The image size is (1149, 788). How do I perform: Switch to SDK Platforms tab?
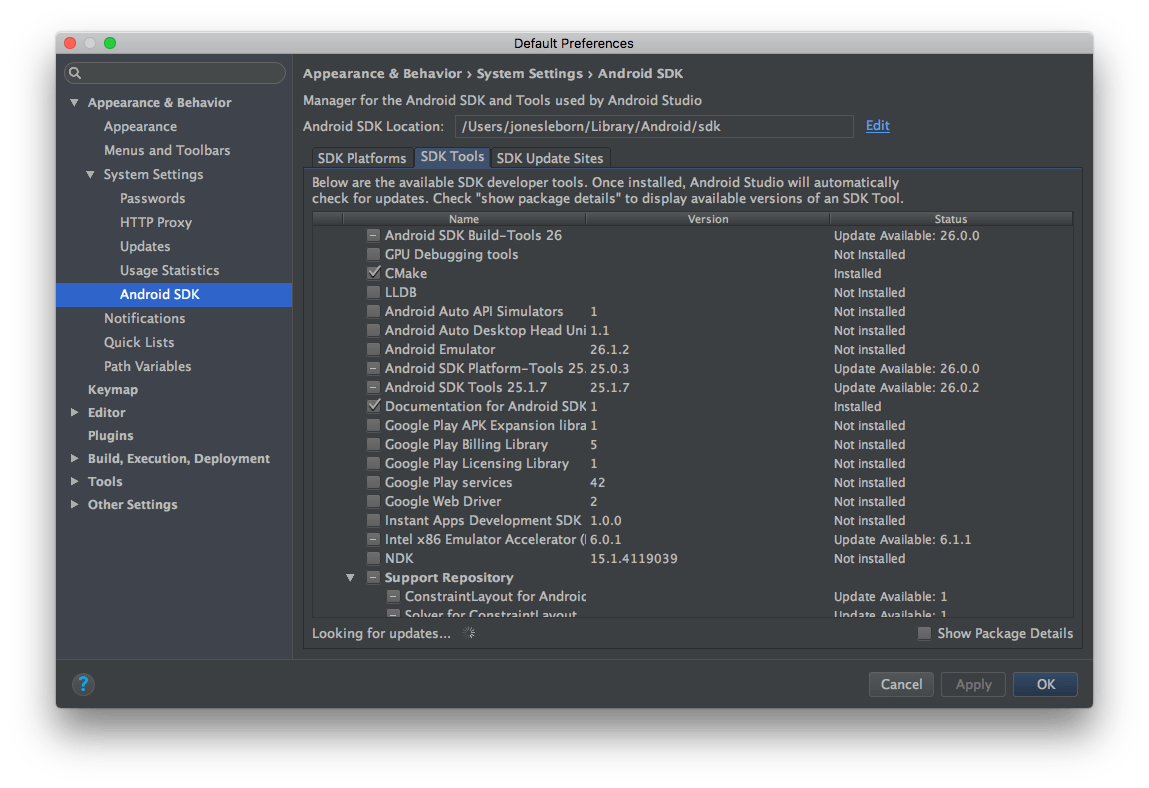pyautogui.click(x=362, y=158)
